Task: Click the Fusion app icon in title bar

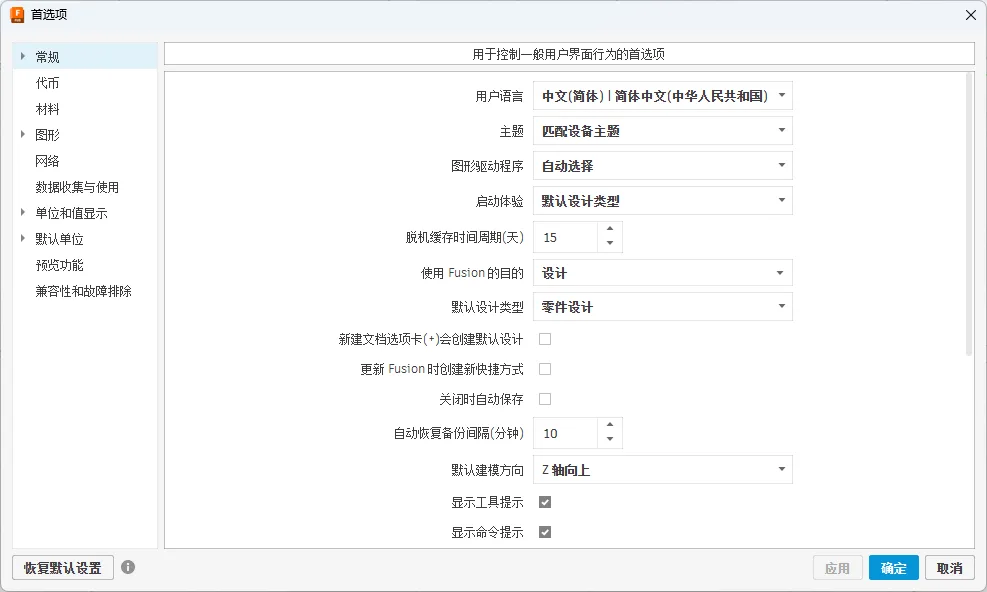Action: [17, 14]
